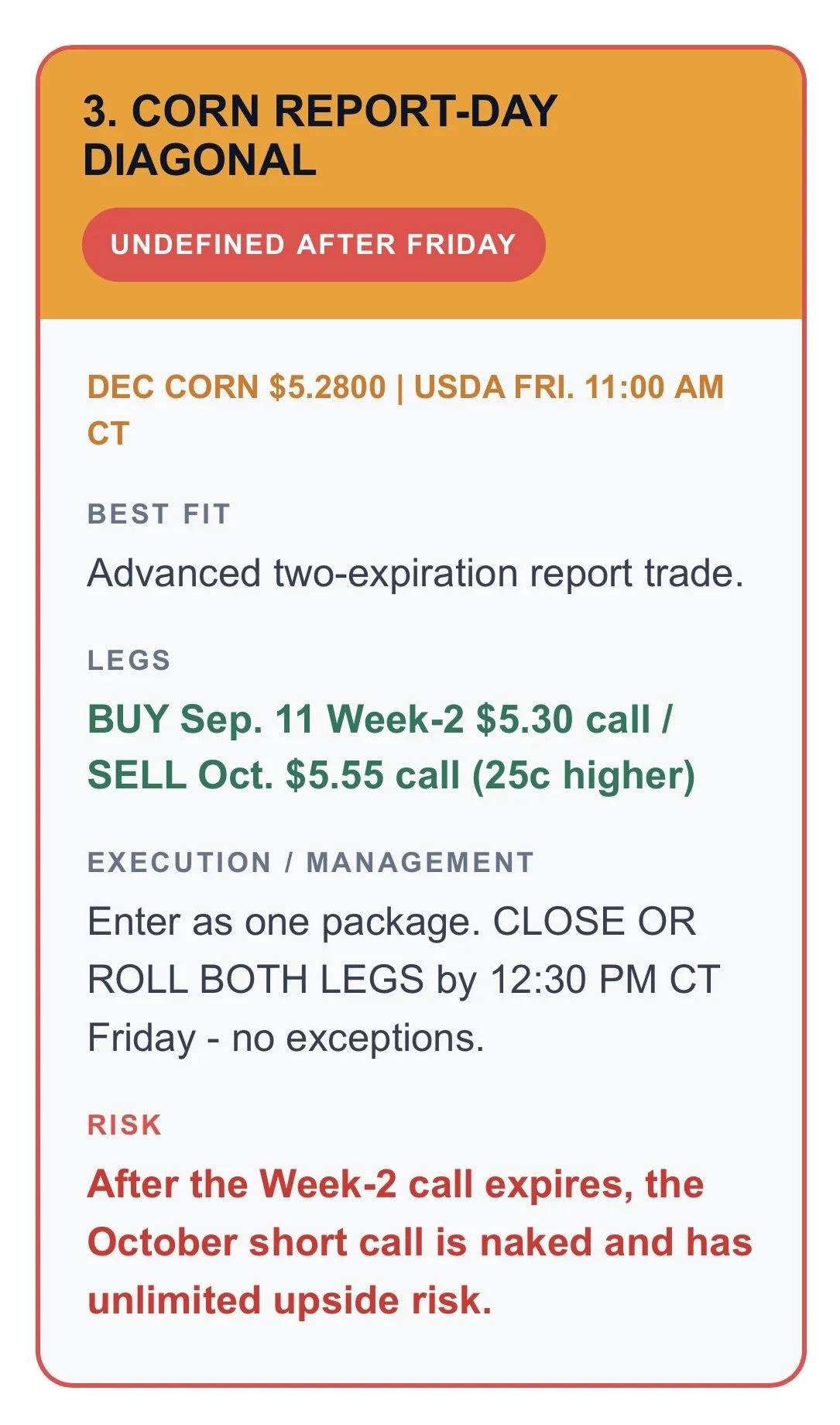The height and width of the screenshot is (1425, 840).
Task: Click the orange card header area
Action: (420, 184)
